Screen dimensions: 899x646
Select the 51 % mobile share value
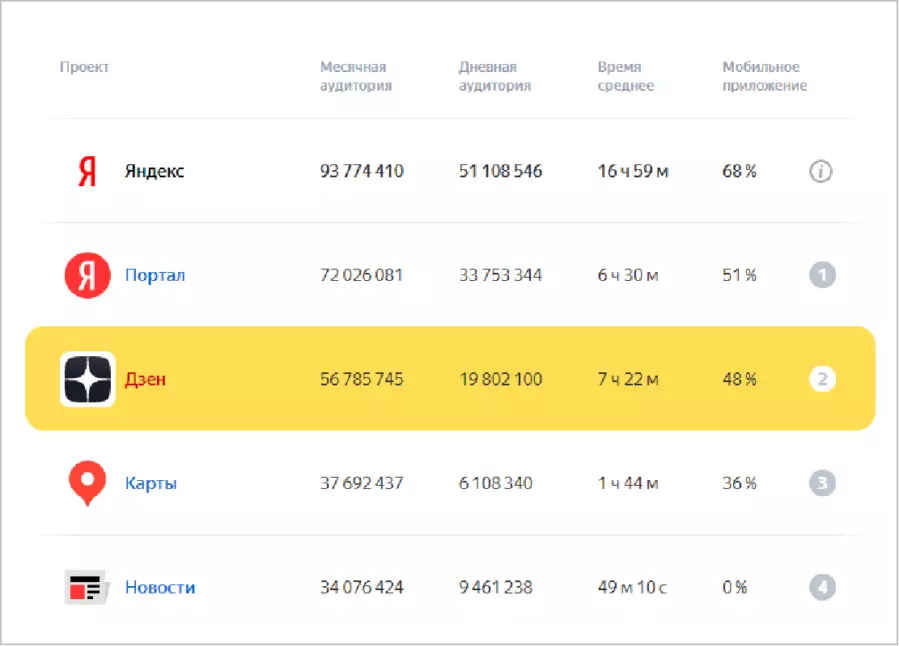pyautogui.click(x=739, y=275)
